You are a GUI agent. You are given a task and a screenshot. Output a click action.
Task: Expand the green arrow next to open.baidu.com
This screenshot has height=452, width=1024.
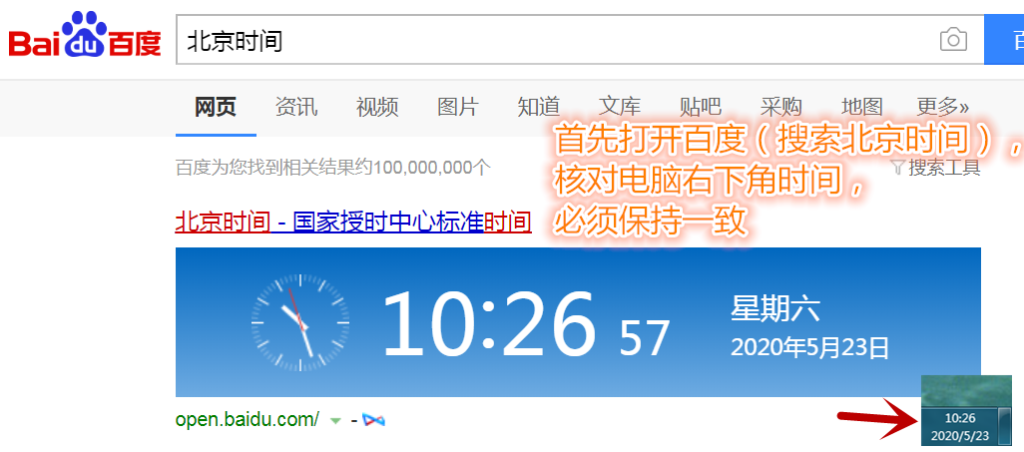[x=336, y=420]
